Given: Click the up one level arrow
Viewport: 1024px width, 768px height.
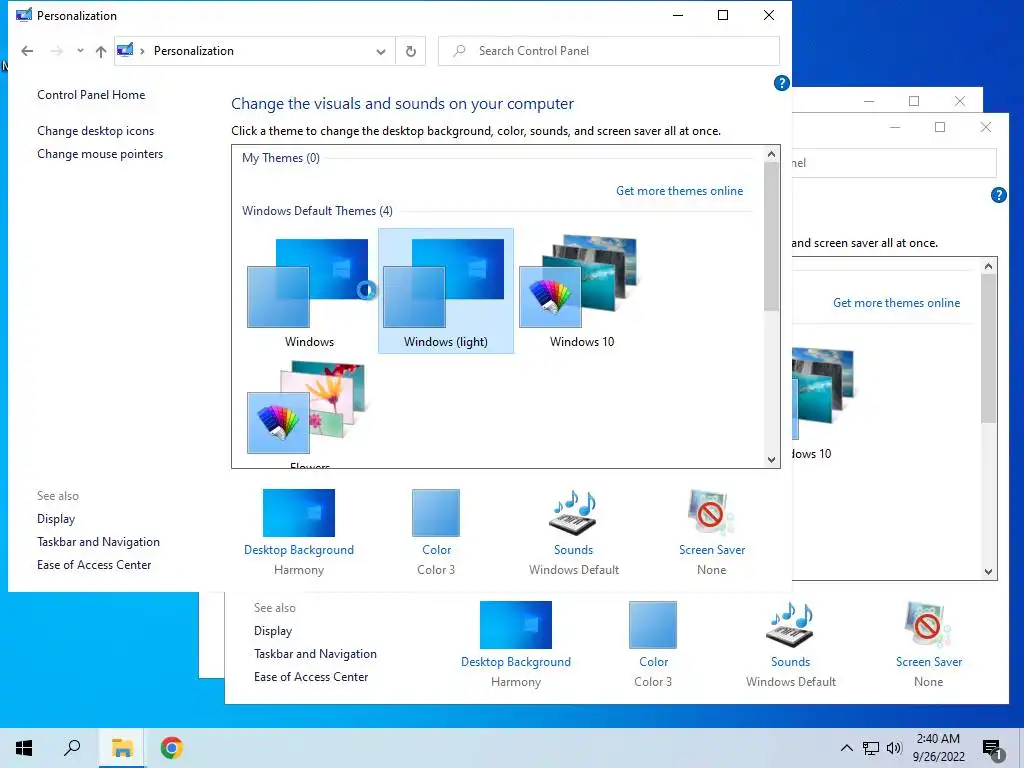Looking at the screenshot, I should pyautogui.click(x=101, y=51).
